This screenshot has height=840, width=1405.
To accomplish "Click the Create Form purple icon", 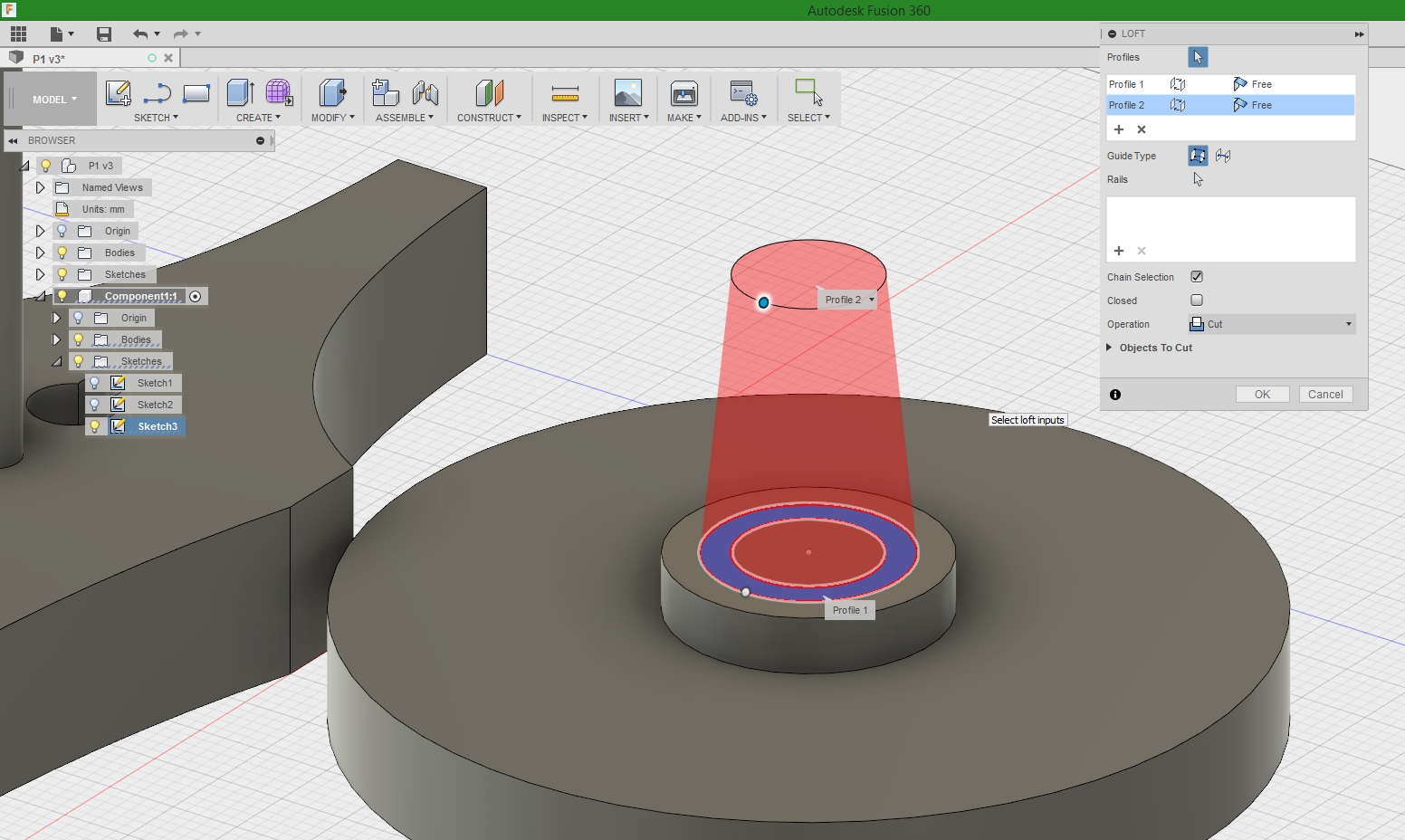I will 279,92.
